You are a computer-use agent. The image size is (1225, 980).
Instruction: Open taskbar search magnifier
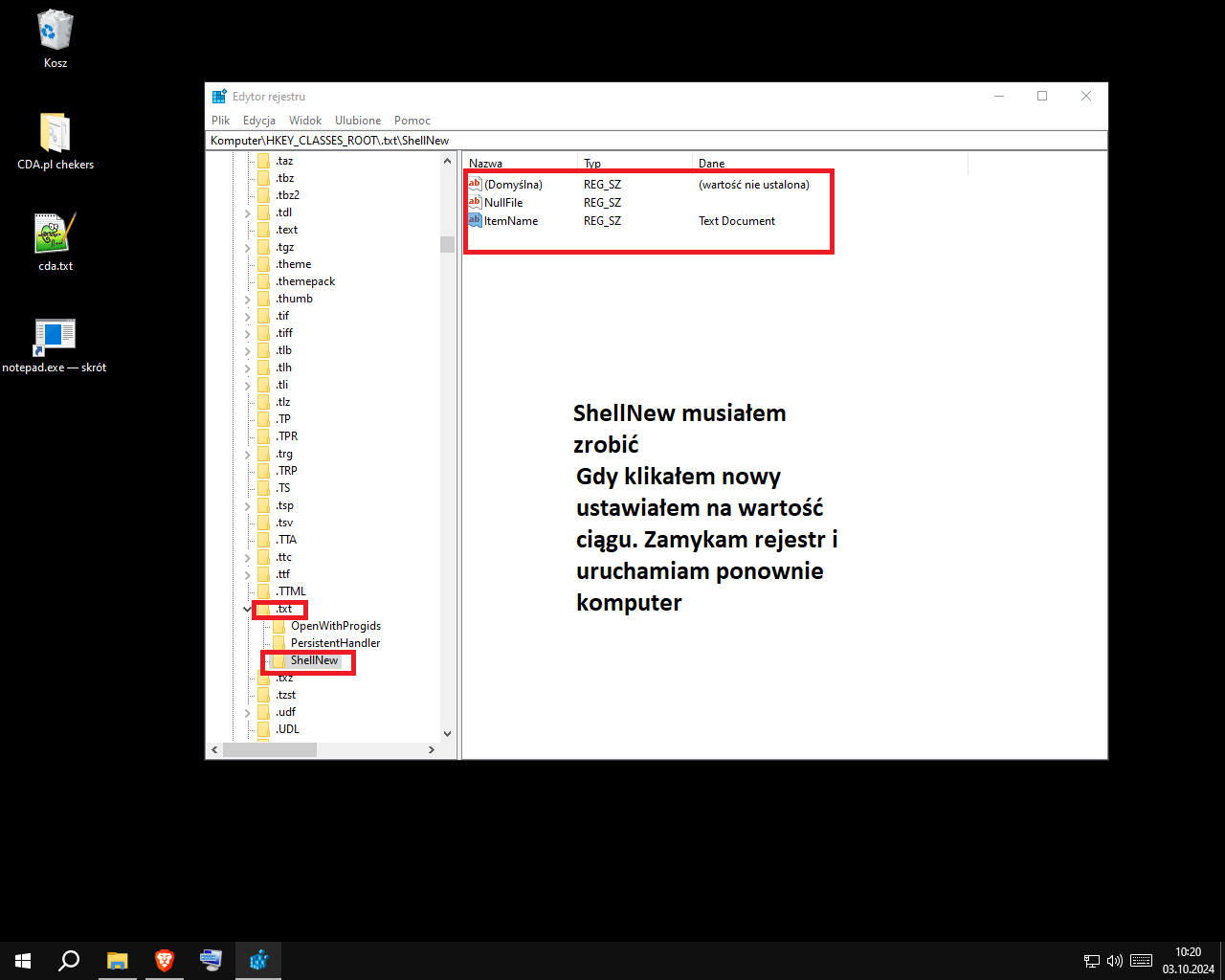[69, 961]
